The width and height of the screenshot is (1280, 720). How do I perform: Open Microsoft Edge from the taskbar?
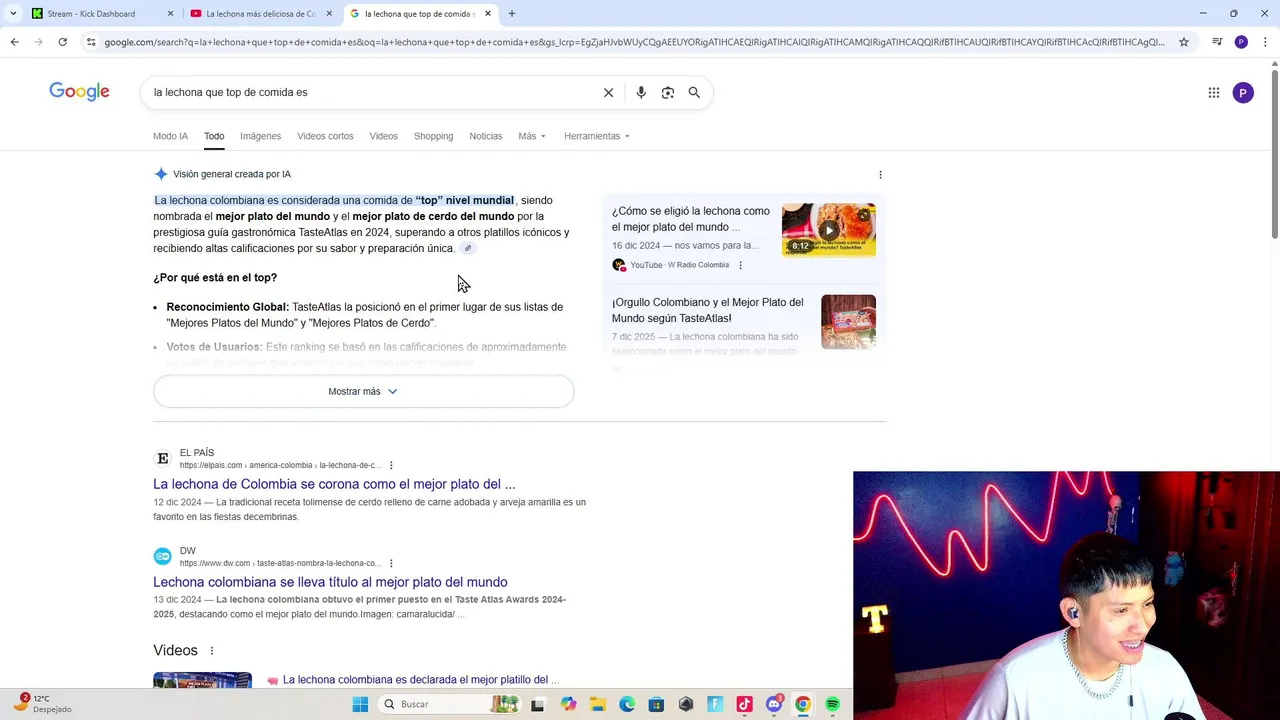(627, 704)
